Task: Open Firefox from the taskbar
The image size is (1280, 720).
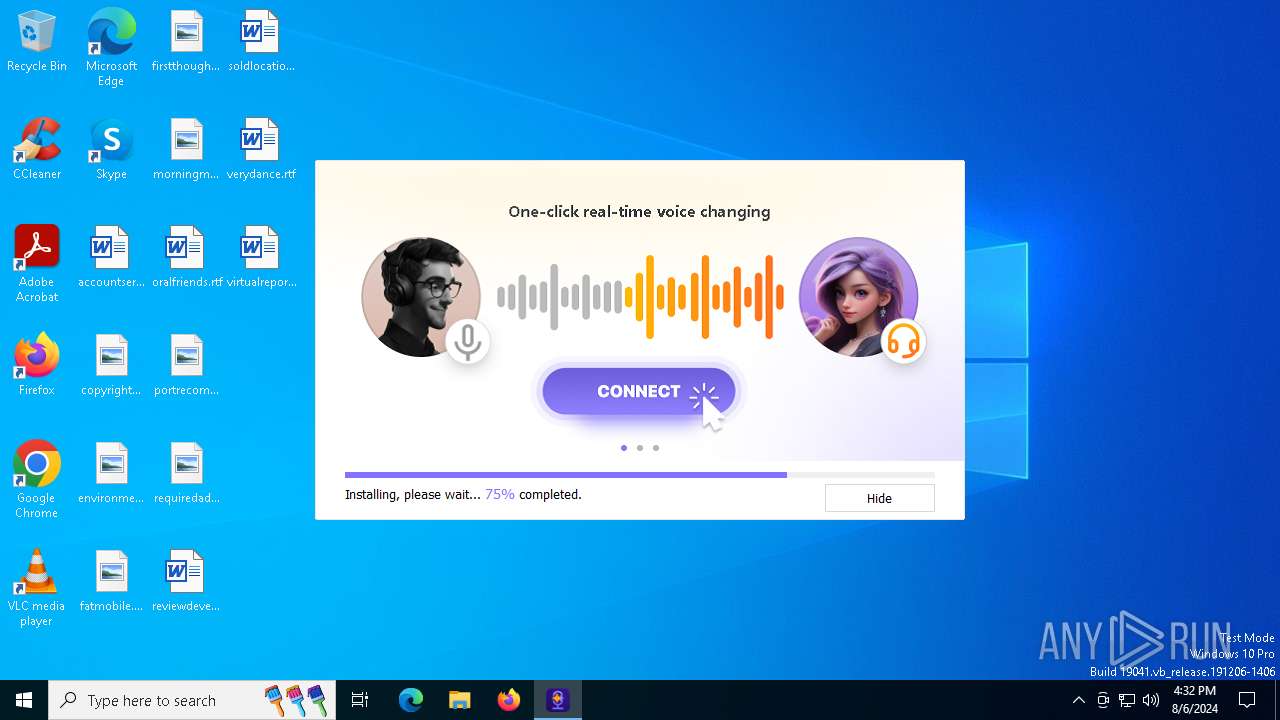Action: click(x=509, y=700)
